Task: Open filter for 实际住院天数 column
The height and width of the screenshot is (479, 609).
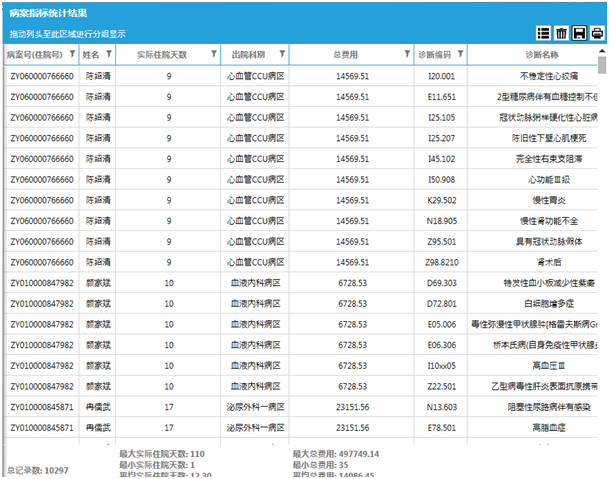Action: pos(213,54)
